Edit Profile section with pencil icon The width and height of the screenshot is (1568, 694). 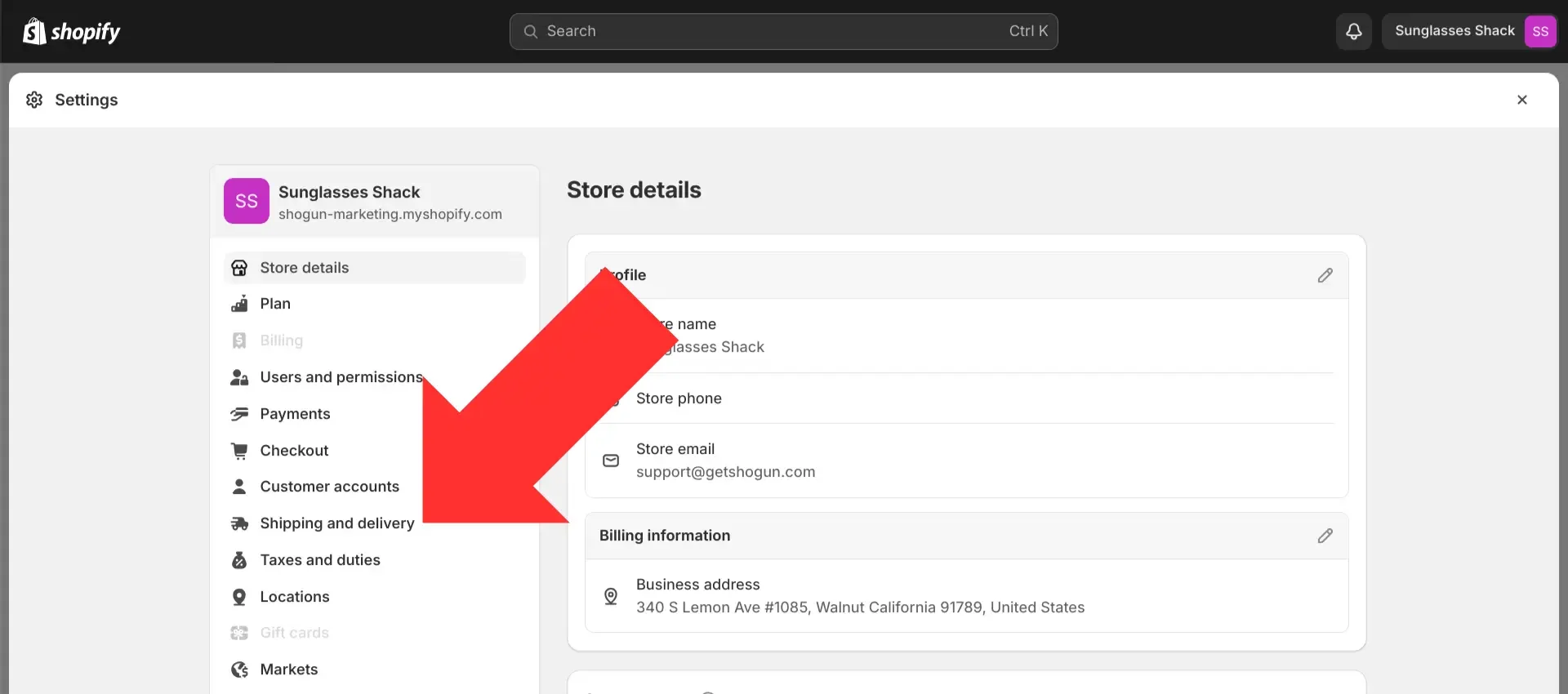pyautogui.click(x=1325, y=275)
